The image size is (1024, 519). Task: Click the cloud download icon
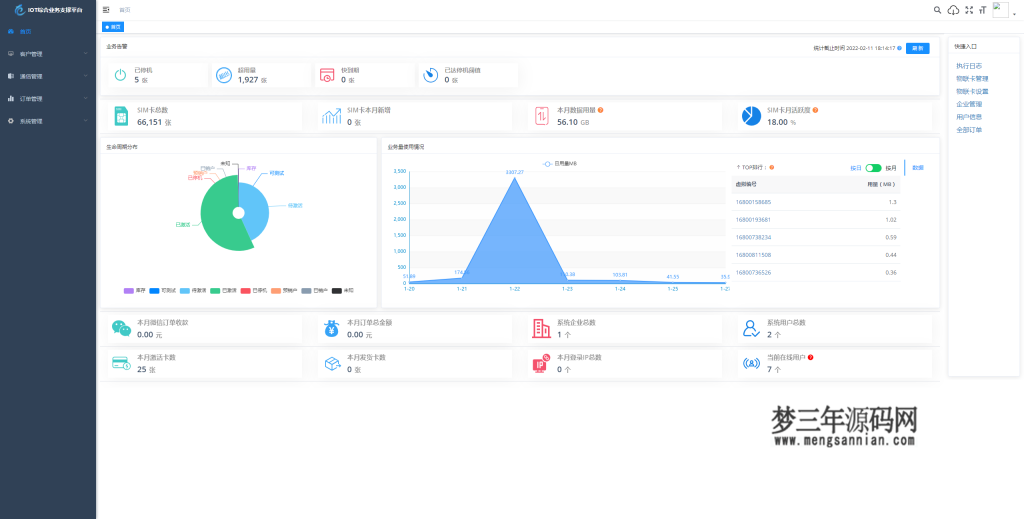point(953,10)
